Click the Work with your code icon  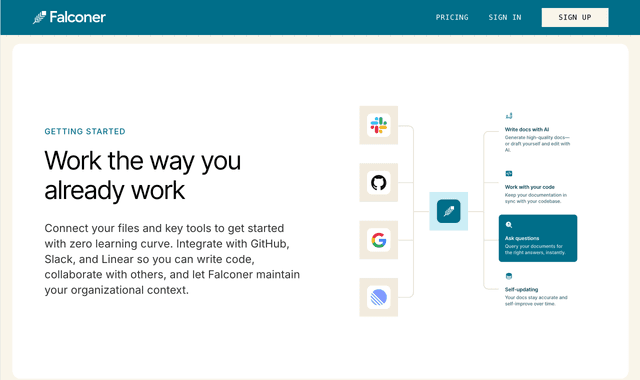coord(509,173)
